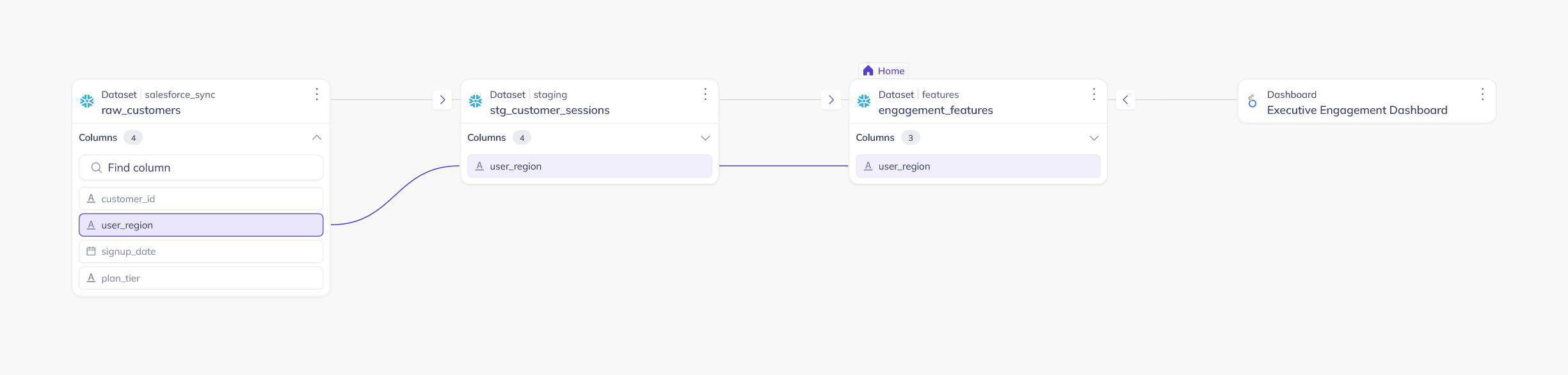Focus the Find column search field
The width and height of the screenshot is (1568, 375).
pyautogui.click(x=201, y=168)
